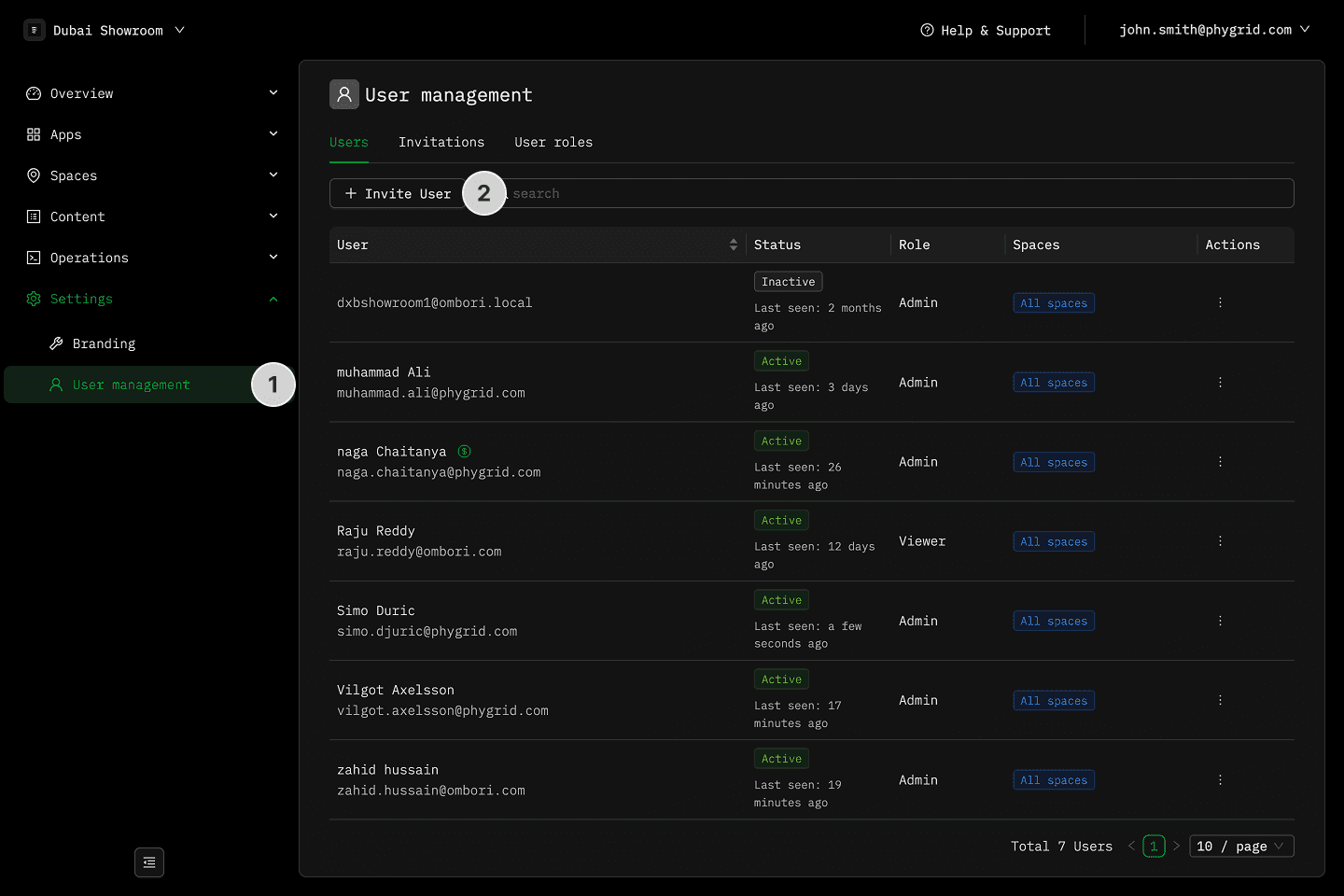Open actions menu for Raju Reddy
Viewport: 1344px width, 896px height.
tap(1220, 541)
